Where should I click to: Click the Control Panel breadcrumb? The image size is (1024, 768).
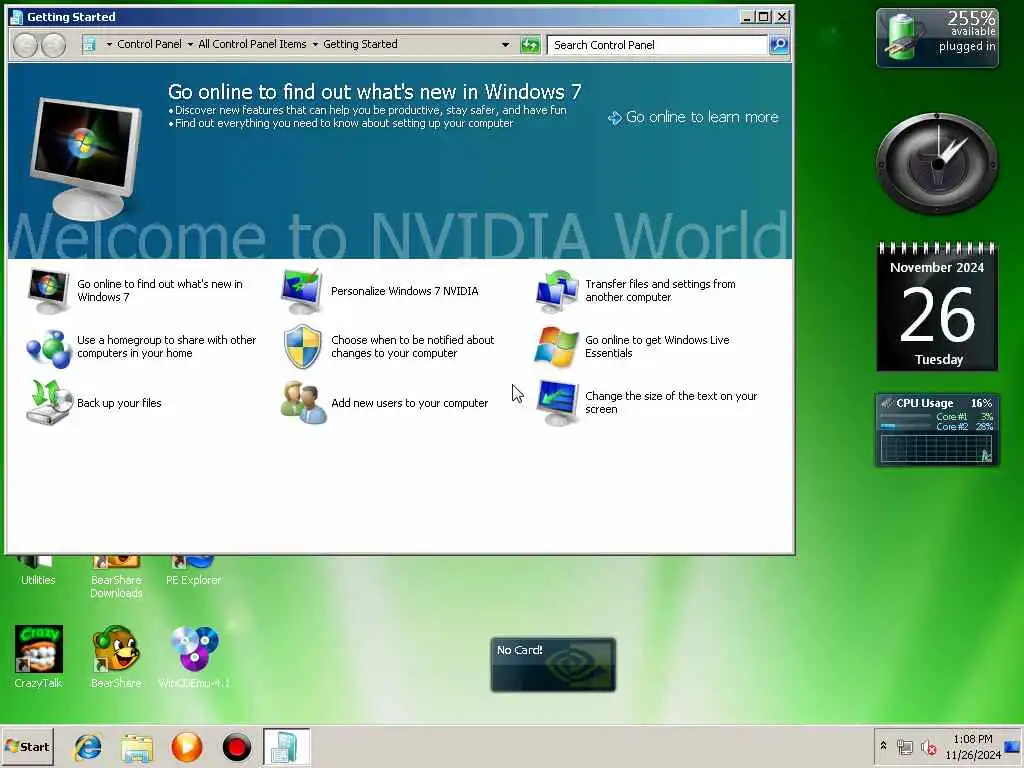pos(150,44)
